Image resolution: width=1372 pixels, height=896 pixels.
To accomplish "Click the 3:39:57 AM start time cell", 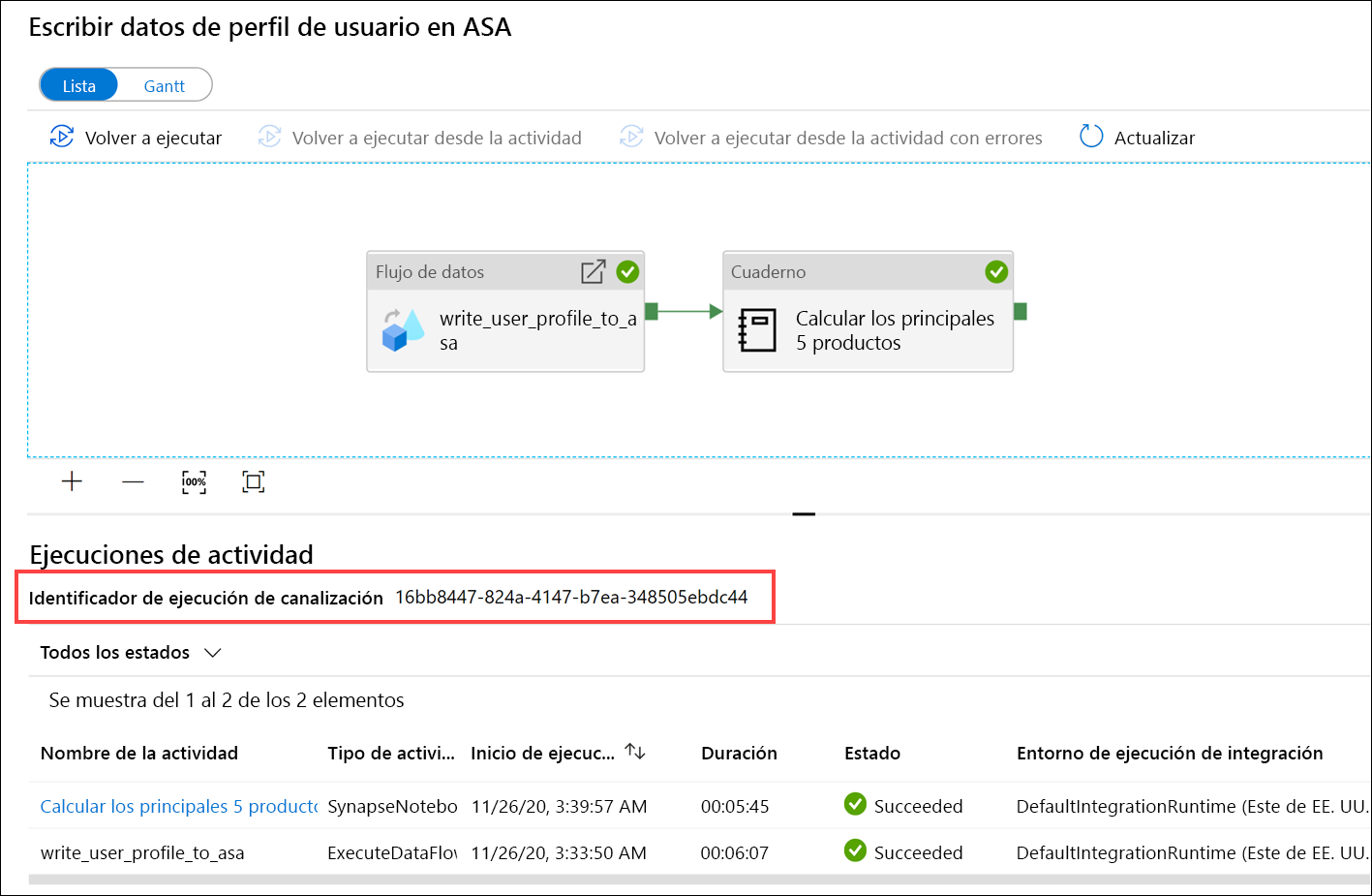I will [559, 806].
